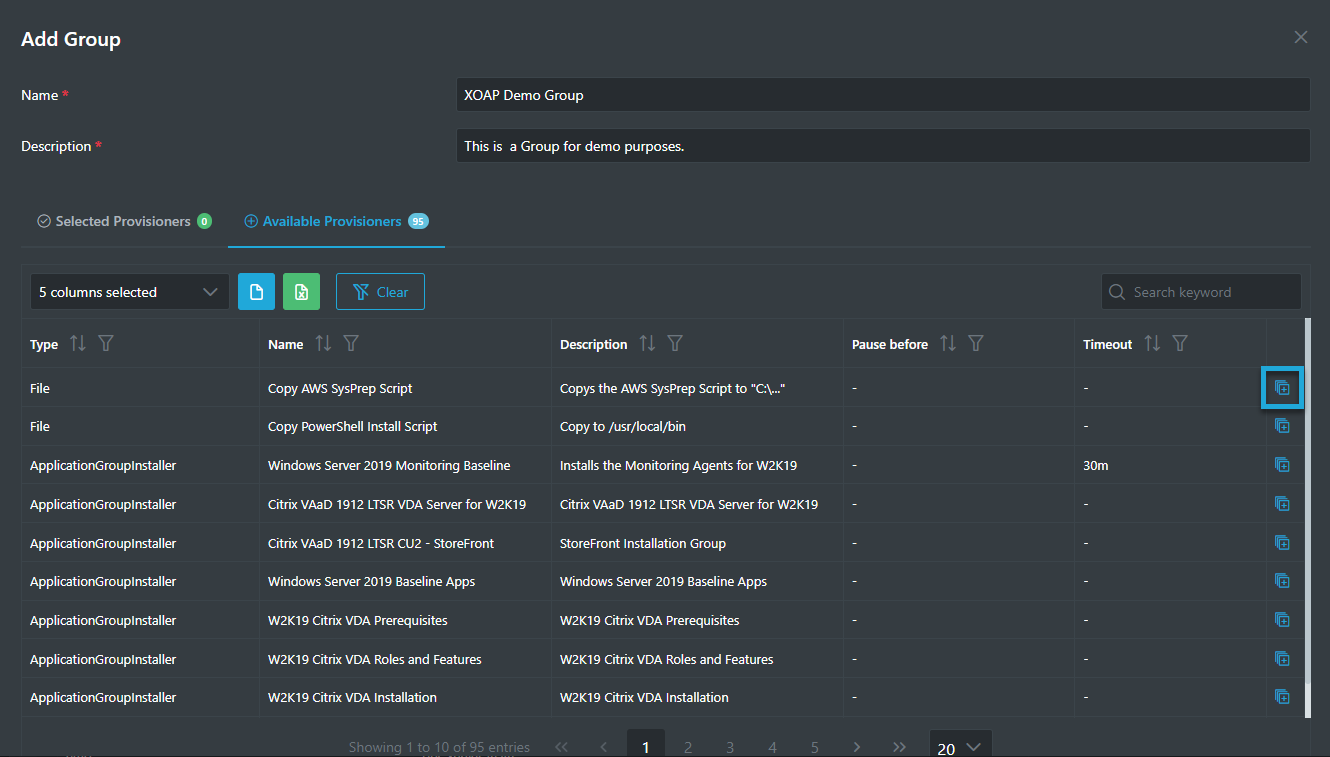Go to page 3
Screen dimensions: 1330x757
[x=730, y=747]
